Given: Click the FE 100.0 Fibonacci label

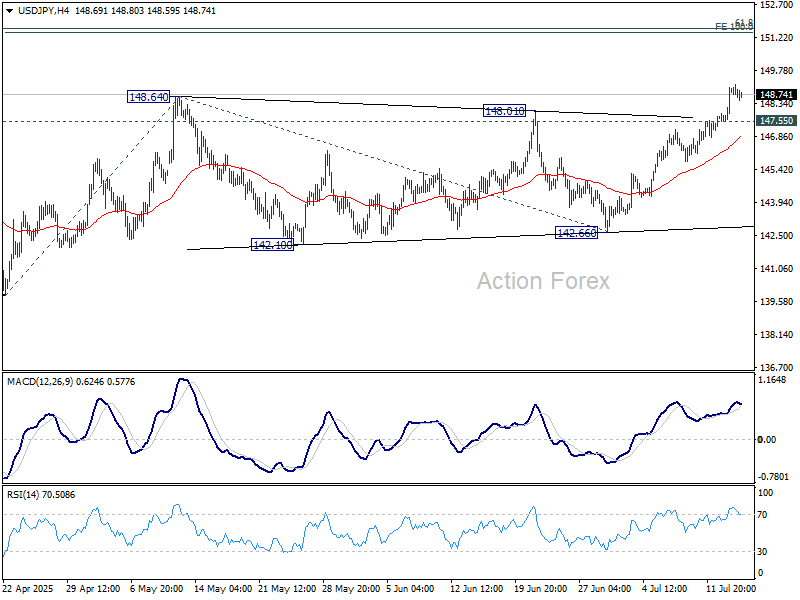Looking at the screenshot, I should click(733, 27).
